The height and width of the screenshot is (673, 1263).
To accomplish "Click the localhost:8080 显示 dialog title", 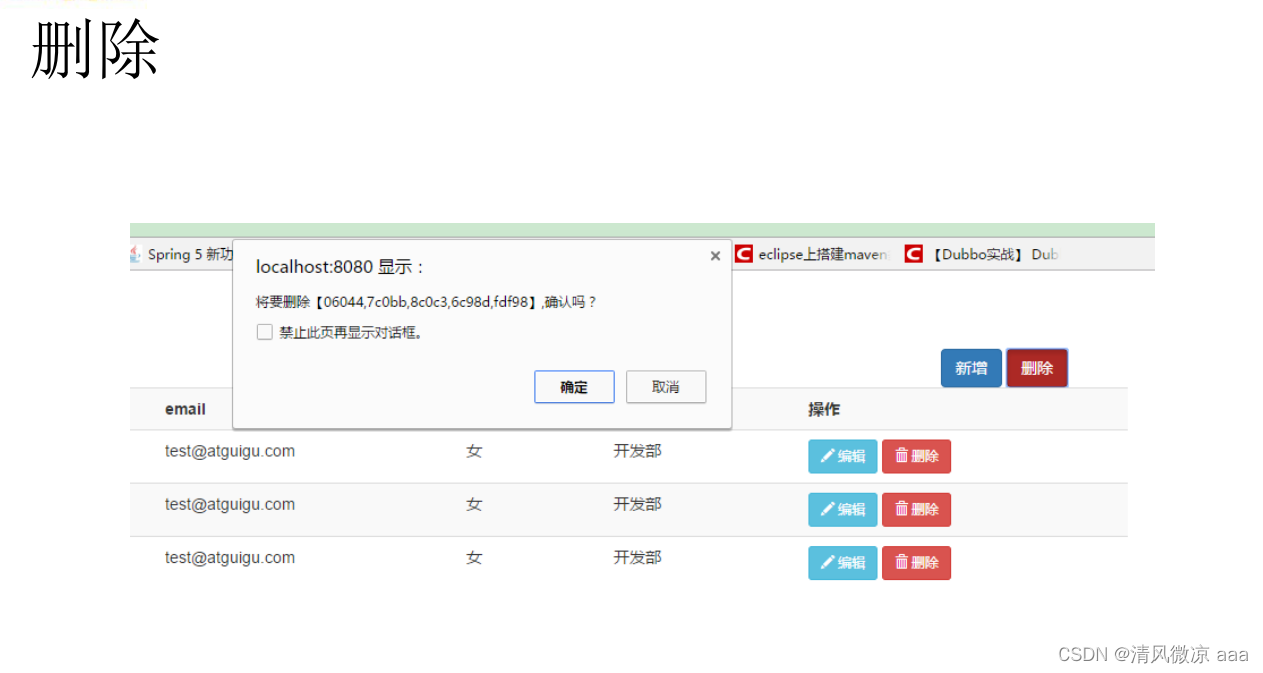I will 341,267.
